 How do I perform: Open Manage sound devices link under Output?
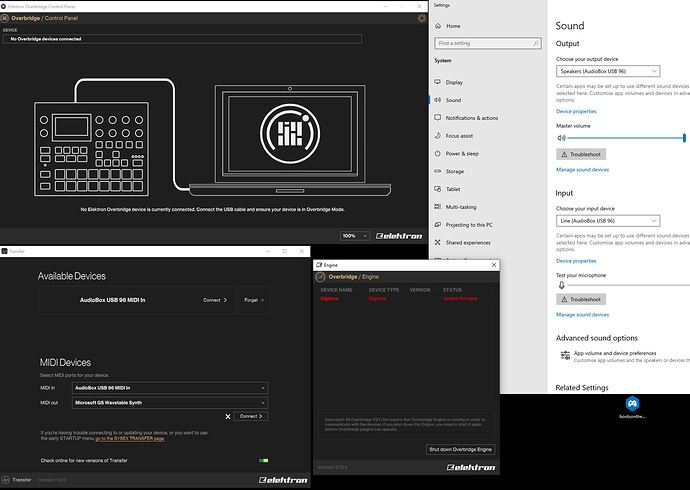[582, 169]
